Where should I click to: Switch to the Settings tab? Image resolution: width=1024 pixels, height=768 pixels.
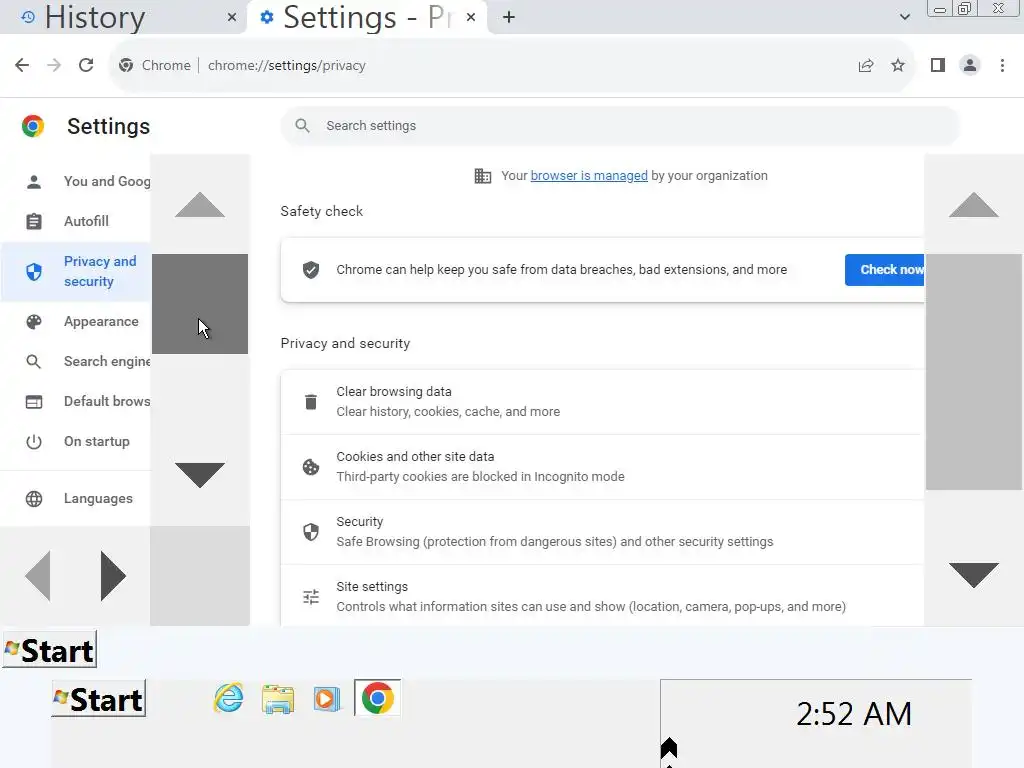pos(369,17)
